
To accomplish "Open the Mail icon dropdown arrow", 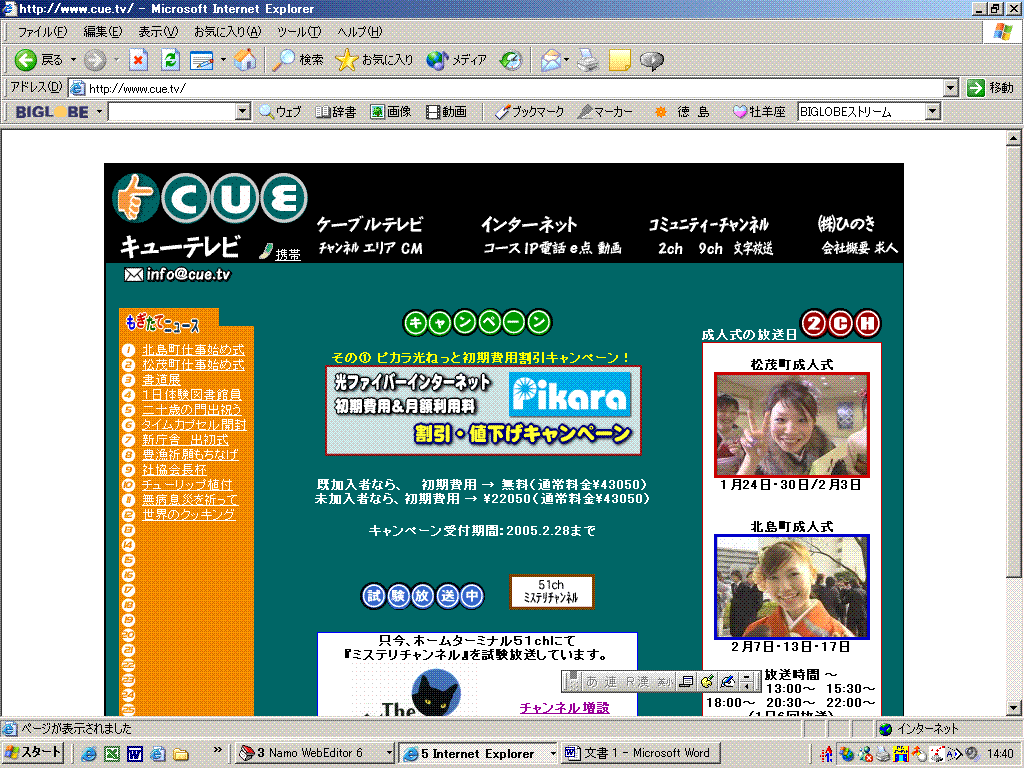I will pos(566,60).
